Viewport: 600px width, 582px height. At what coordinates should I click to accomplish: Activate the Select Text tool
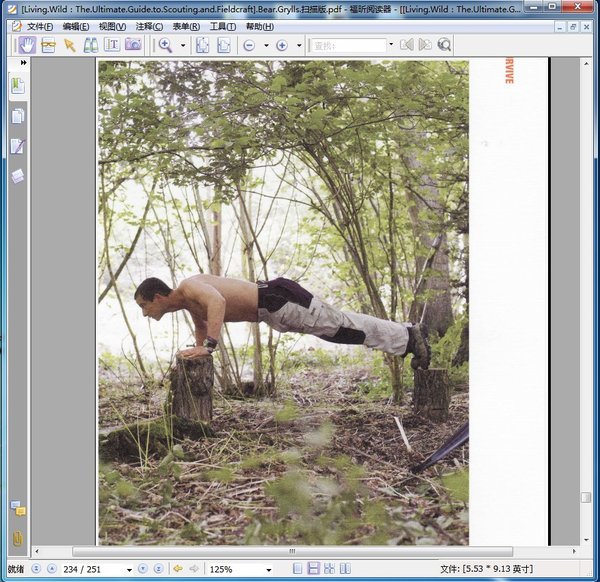point(48,45)
